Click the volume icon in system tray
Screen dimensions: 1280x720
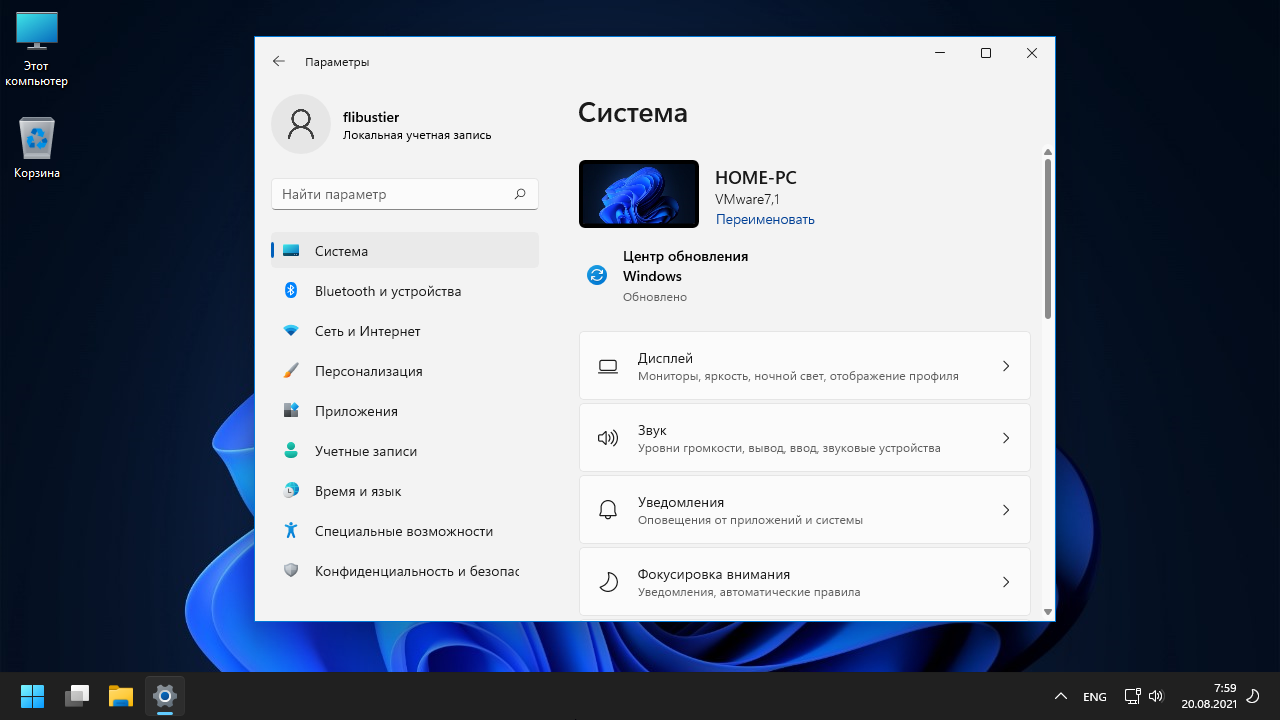click(1156, 696)
